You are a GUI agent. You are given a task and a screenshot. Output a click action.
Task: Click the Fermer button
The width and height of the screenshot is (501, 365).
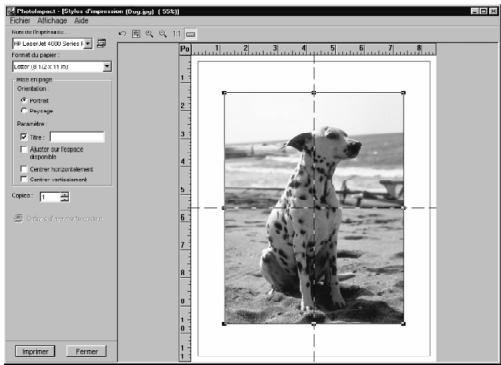87,351
